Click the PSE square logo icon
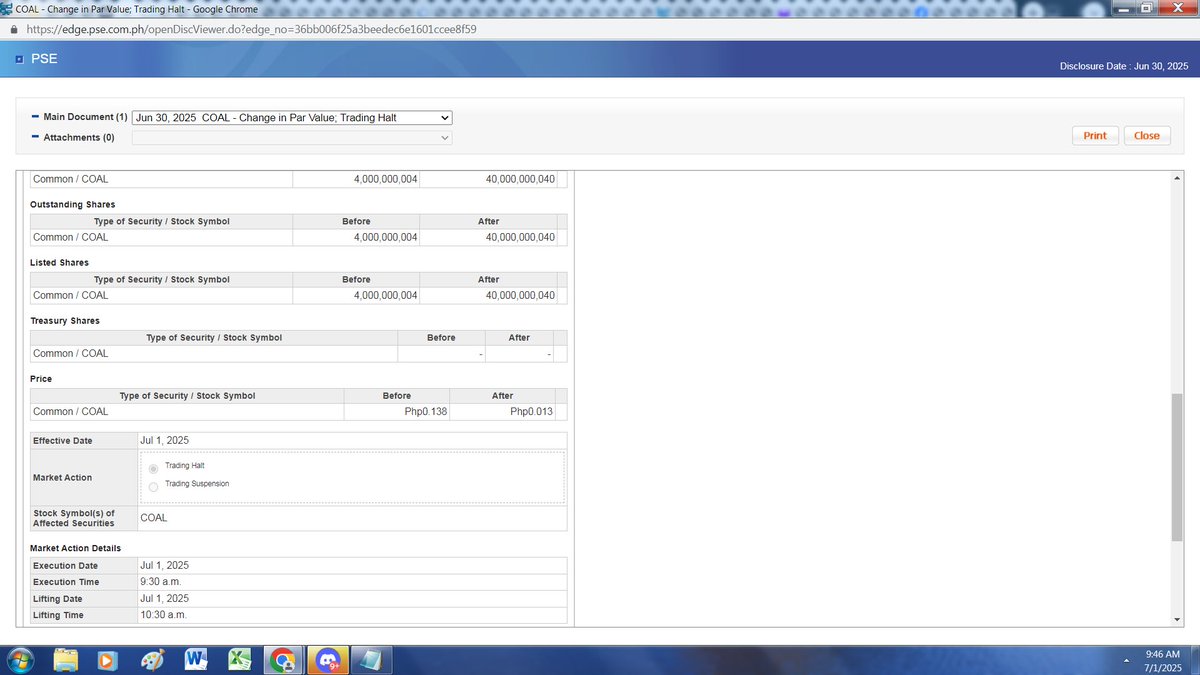This screenshot has width=1200, height=675. pos(19,59)
